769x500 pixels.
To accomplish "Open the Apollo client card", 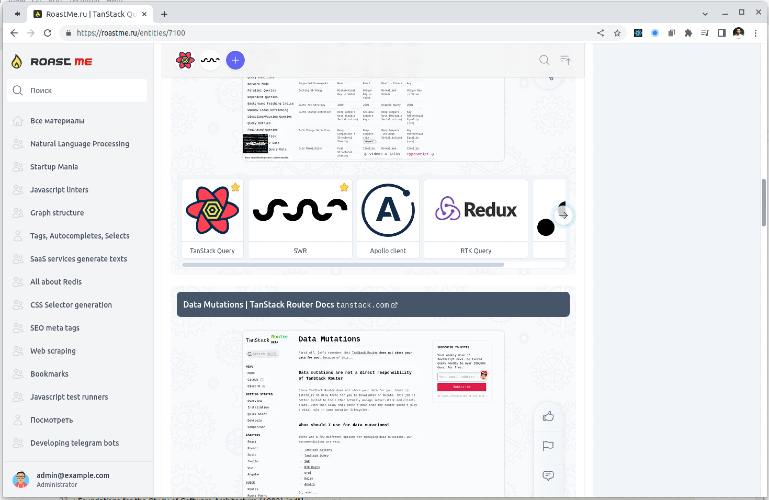I will pos(388,218).
